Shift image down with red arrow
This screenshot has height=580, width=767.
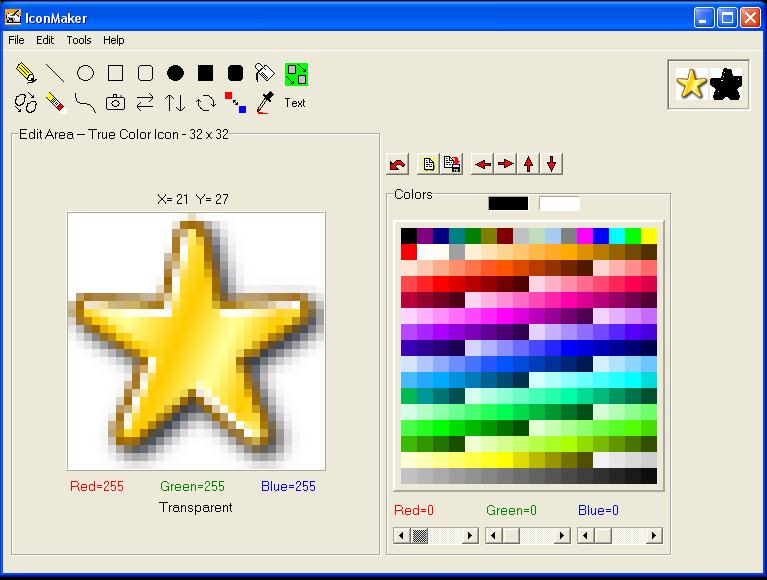click(552, 164)
